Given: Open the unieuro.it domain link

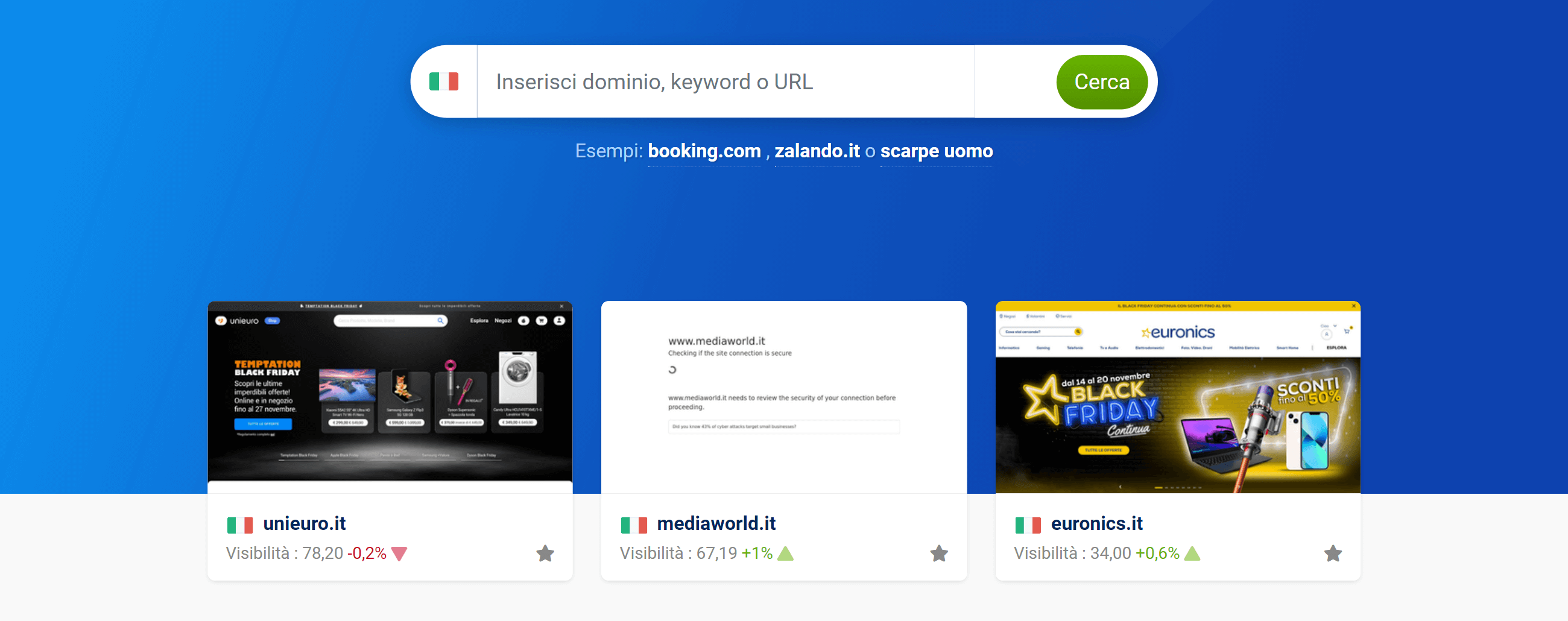Looking at the screenshot, I should pos(305,523).
